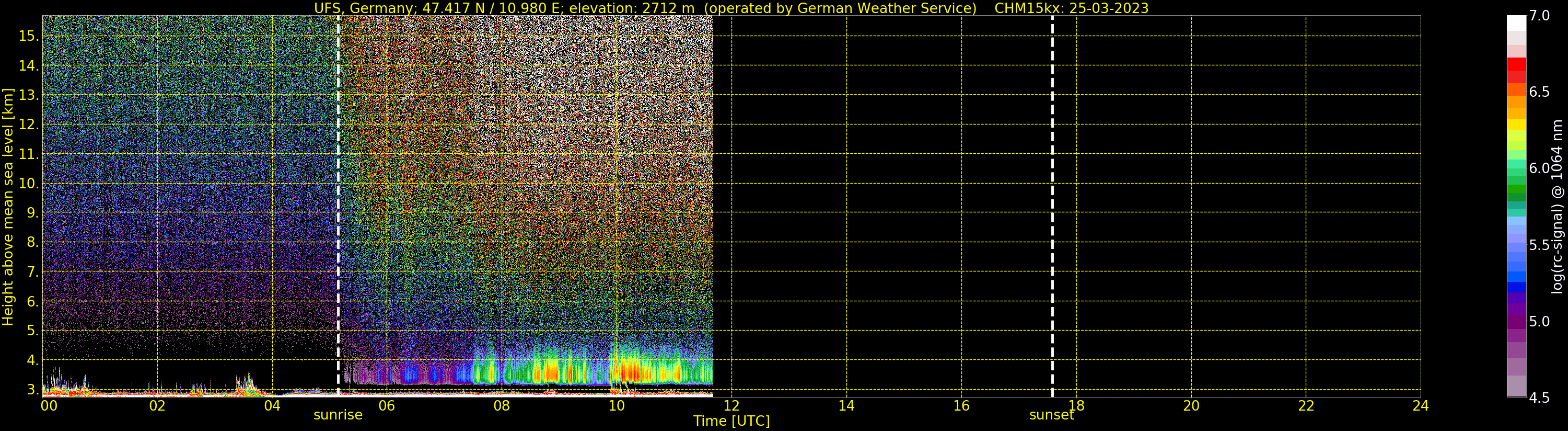
Task: Click the x-axis tick label '22'
Action: [x=1306, y=405]
